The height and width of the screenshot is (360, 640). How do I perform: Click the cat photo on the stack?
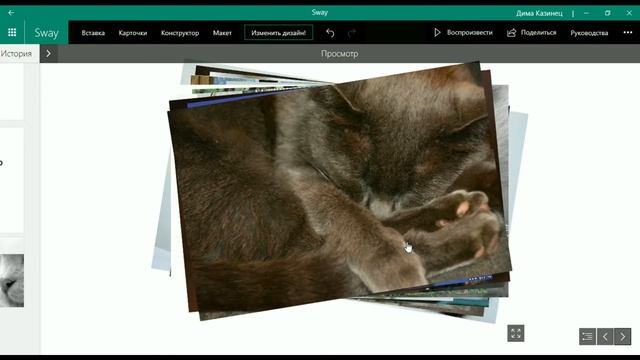pos(339,190)
